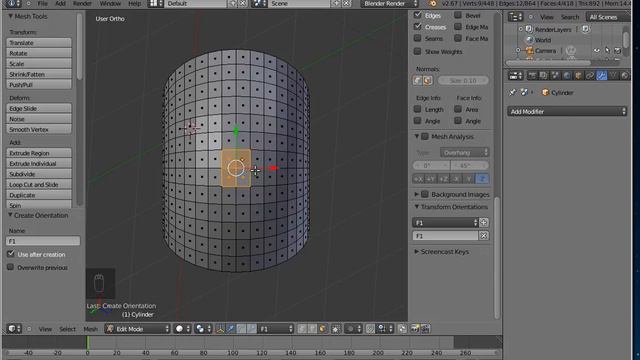This screenshot has width=640, height=360.
Task: Enable the Bevel checkbox
Action: click(x=458, y=15)
